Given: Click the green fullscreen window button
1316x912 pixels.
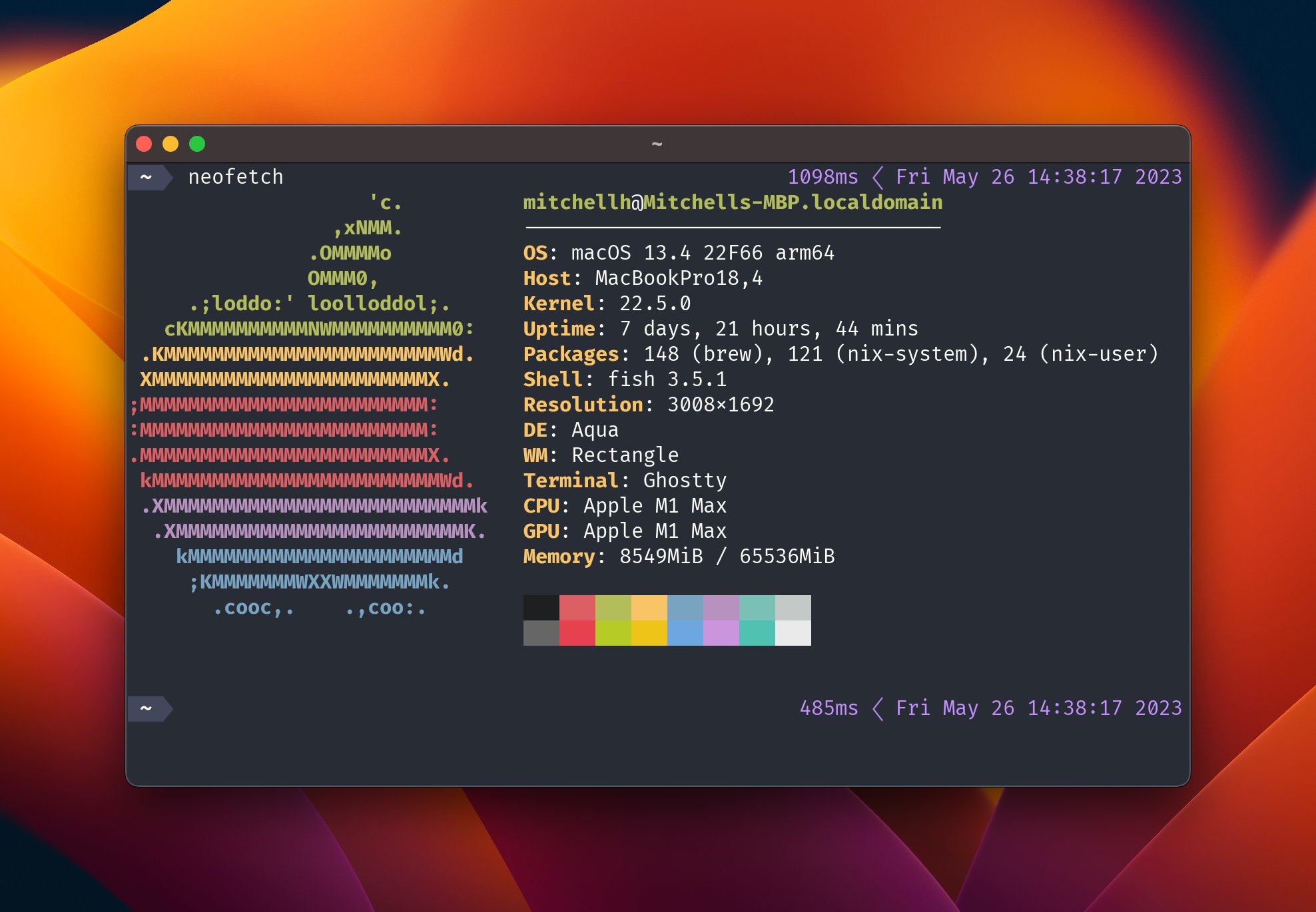Looking at the screenshot, I should tap(197, 144).
